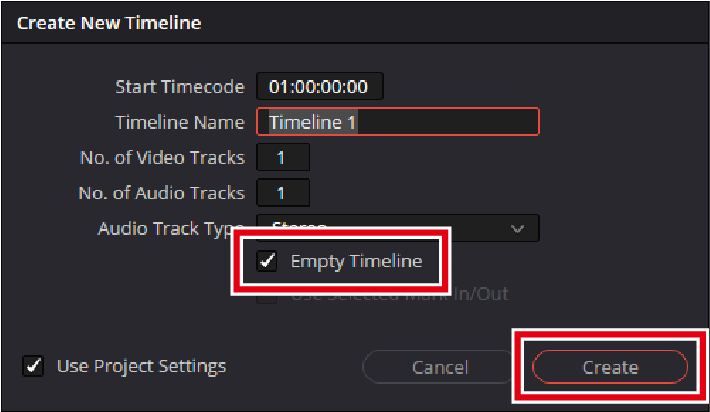Image resolution: width=710 pixels, height=412 pixels.
Task: Click into the Timeline Name text field
Action: click(x=397, y=122)
